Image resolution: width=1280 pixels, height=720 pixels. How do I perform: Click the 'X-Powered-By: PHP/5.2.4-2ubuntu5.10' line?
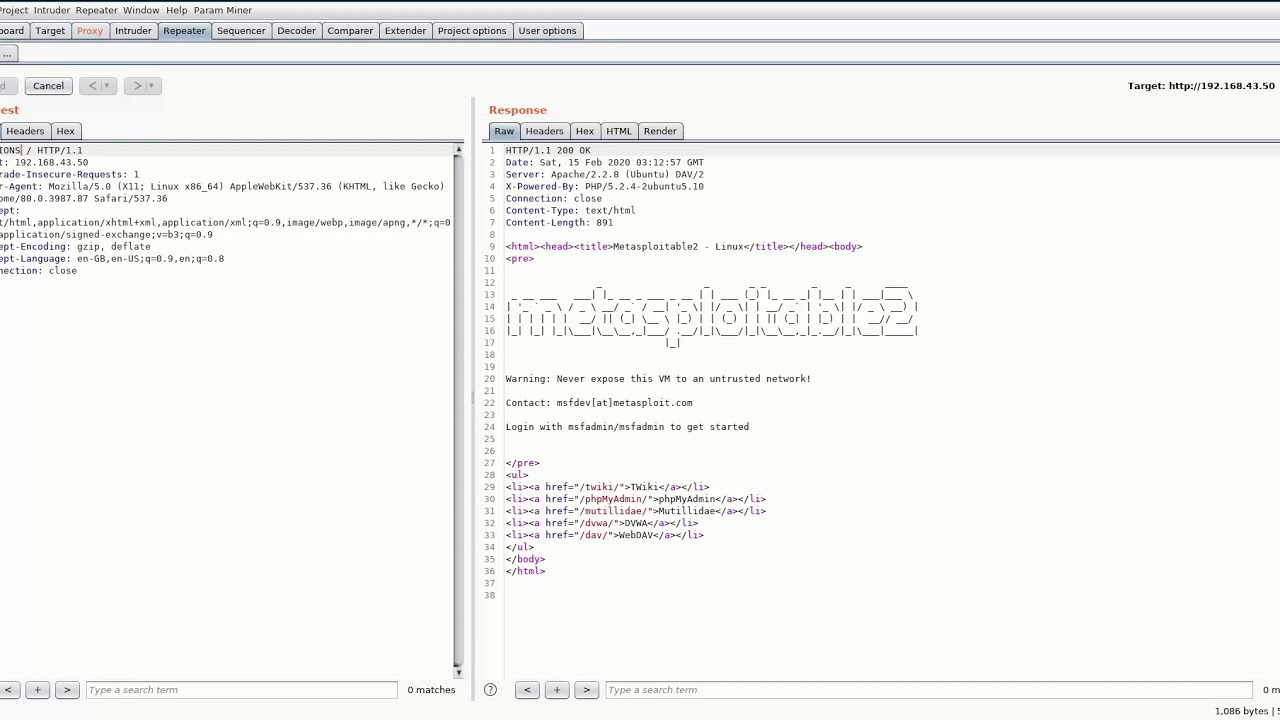604,187
